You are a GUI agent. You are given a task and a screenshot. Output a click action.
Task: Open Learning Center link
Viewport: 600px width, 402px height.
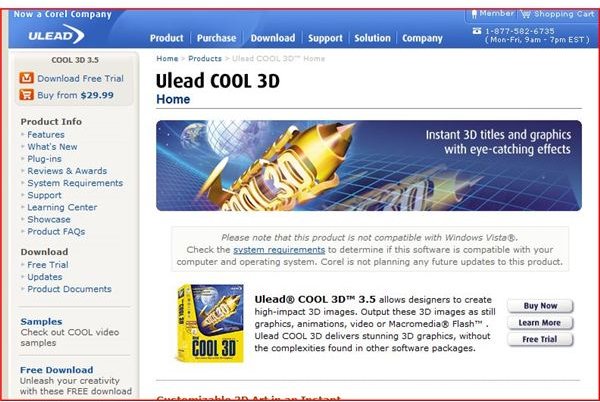62,207
